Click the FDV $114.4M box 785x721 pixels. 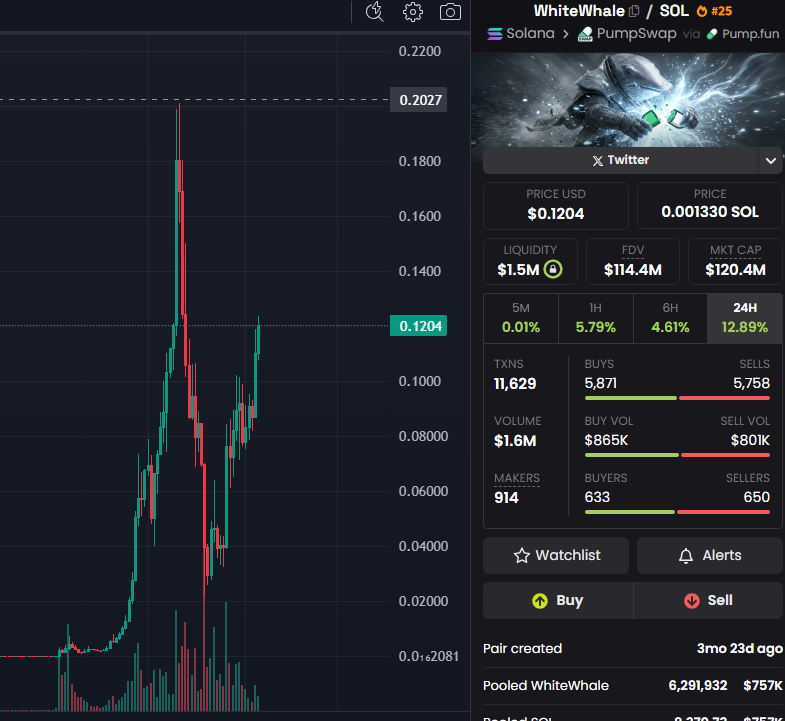pyautogui.click(x=633, y=261)
